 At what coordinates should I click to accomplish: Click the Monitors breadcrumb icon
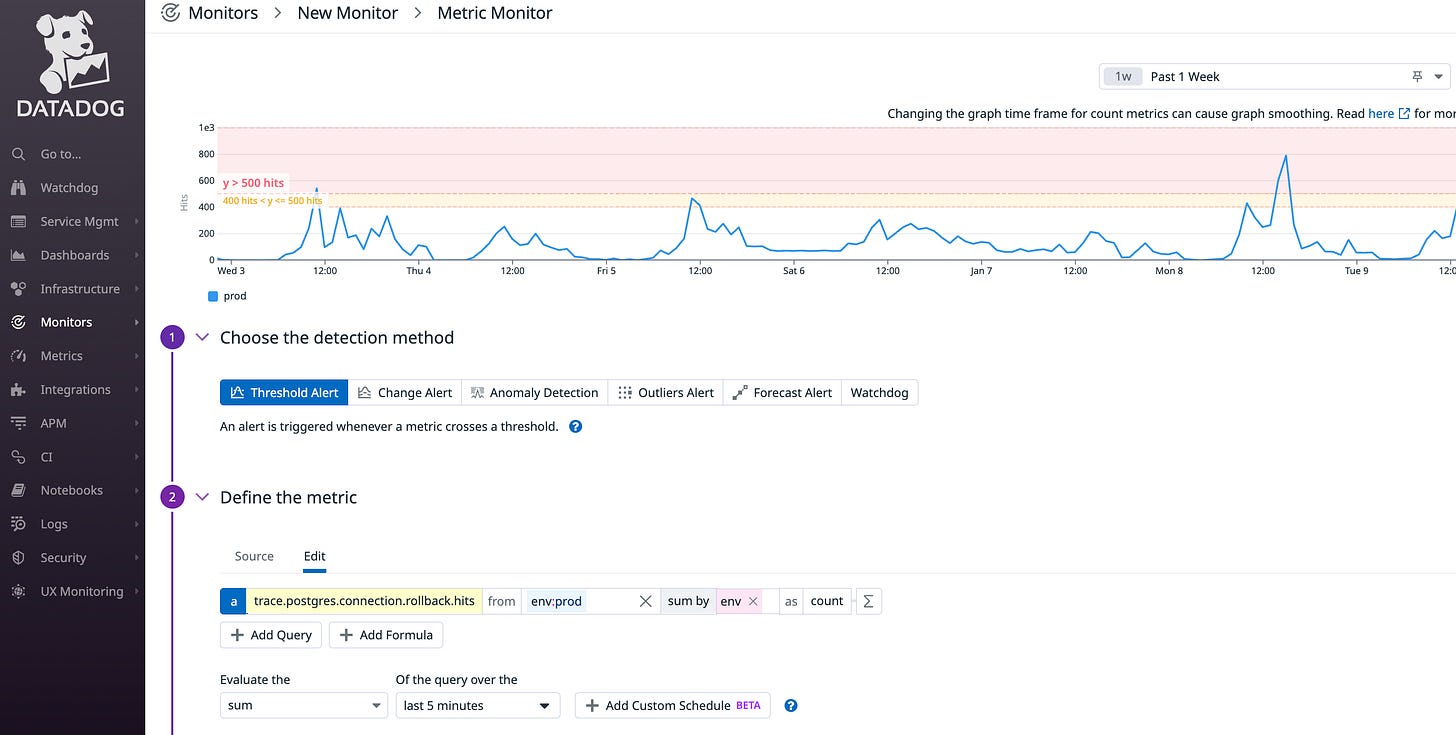[171, 13]
